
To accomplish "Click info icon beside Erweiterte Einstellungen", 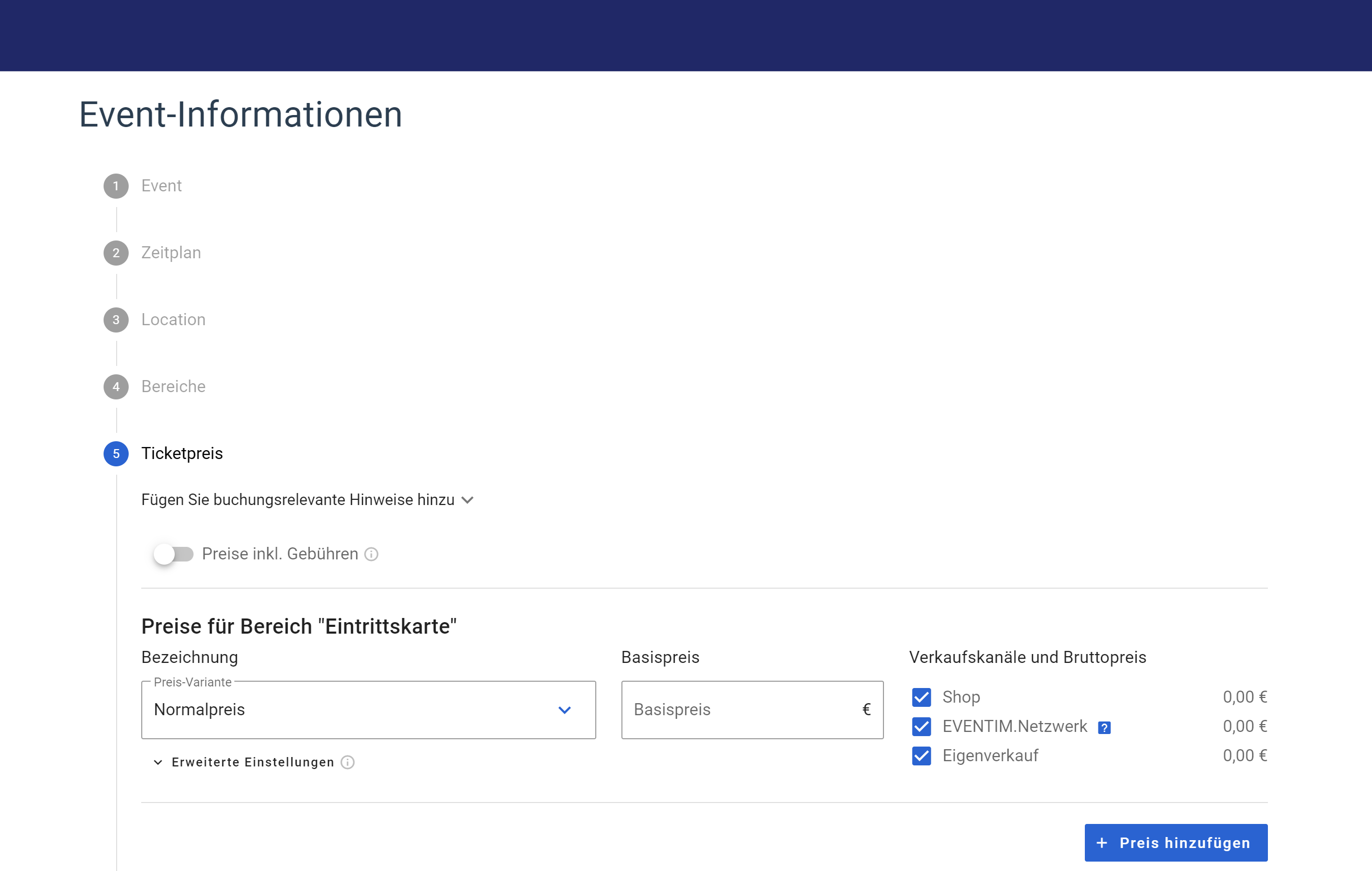I will pyautogui.click(x=347, y=762).
